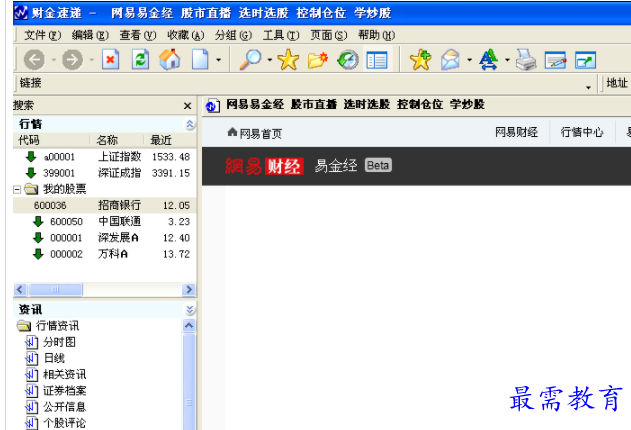The image size is (631, 430).
Task: Open the 收藏(A) menu
Action: (186, 35)
